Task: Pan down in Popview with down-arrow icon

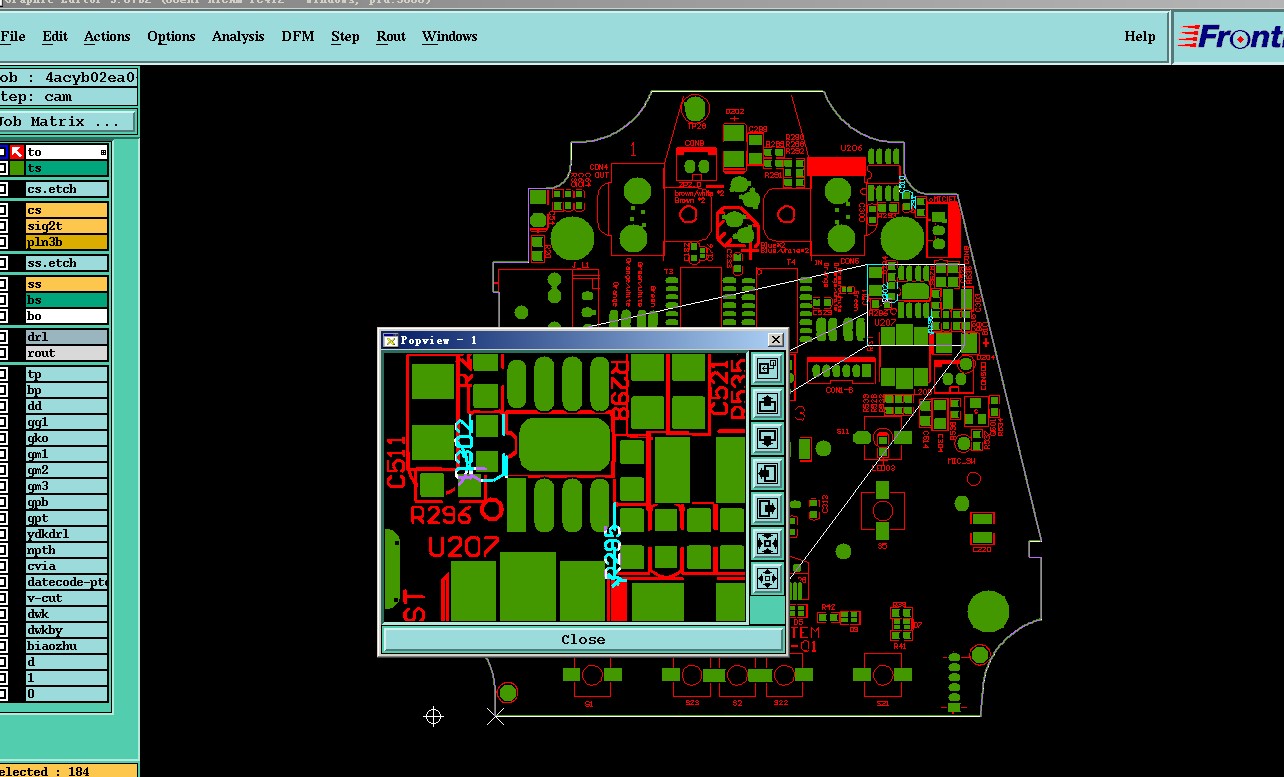Action: [x=767, y=438]
